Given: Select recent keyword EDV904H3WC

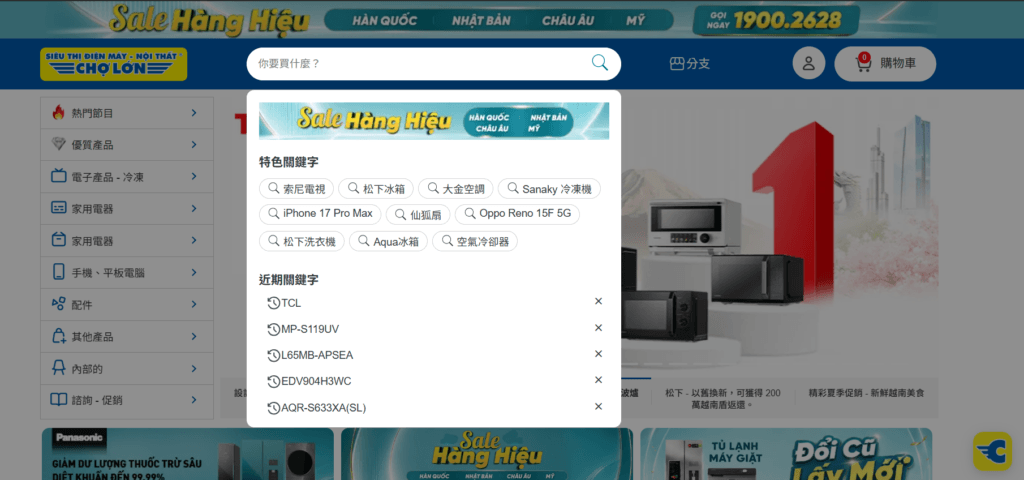Looking at the screenshot, I should click(x=316, y=381).
